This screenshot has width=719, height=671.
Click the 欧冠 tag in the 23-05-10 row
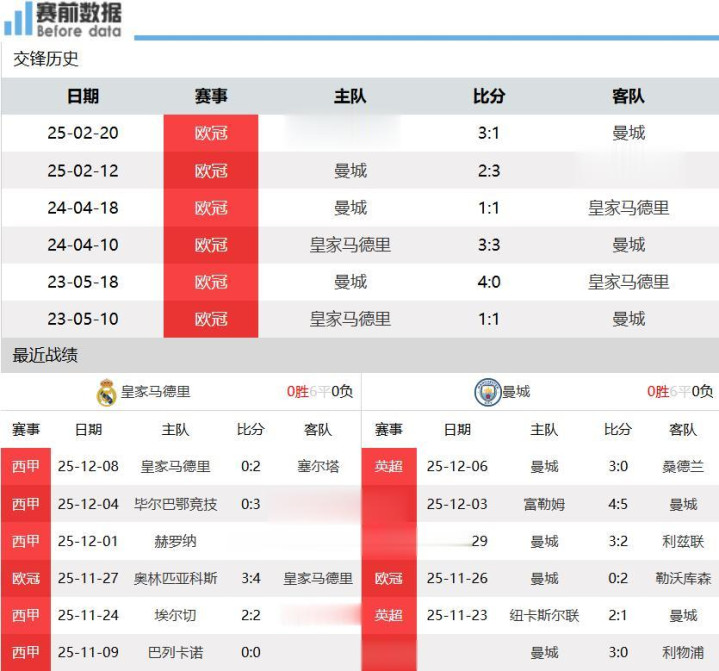pyautogui.click(x=211, y=319)
